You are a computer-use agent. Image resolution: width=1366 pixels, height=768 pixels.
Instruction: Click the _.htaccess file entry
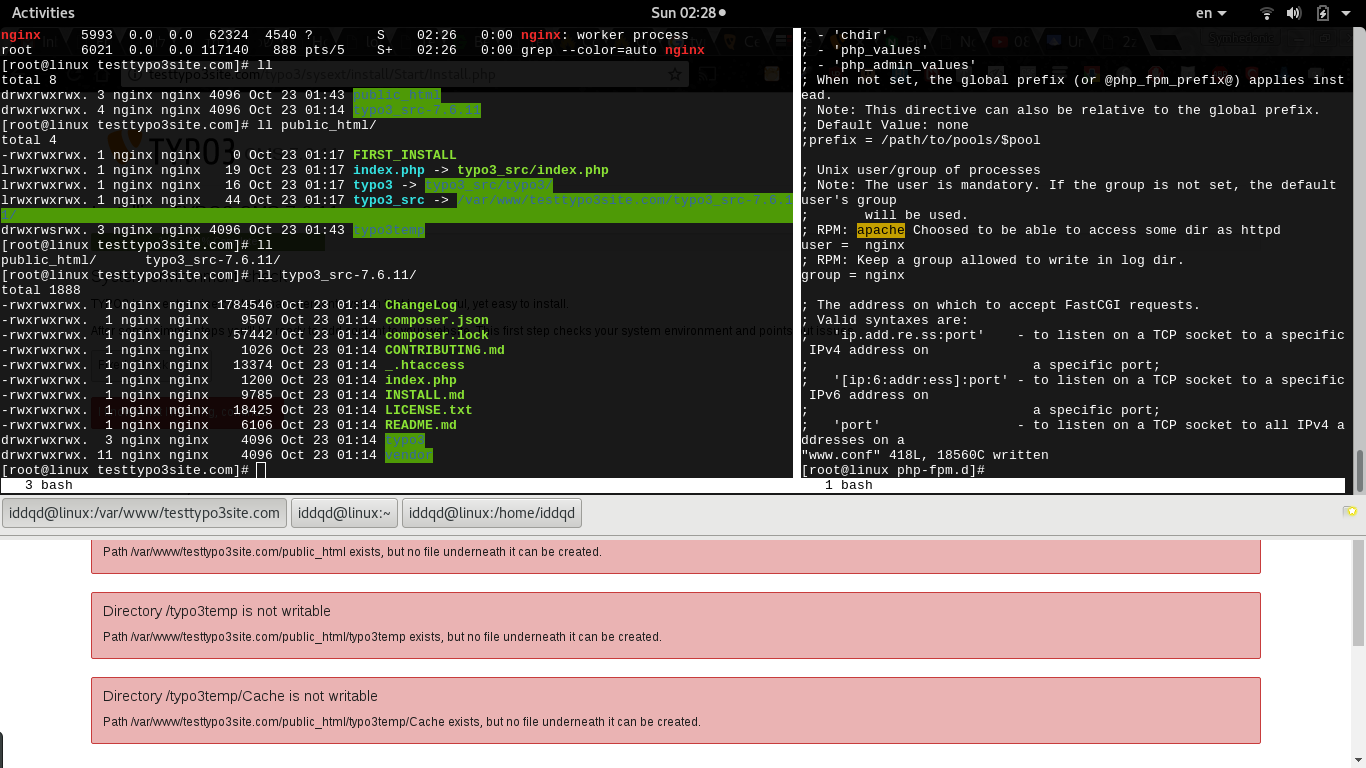[x=424, y=365]
